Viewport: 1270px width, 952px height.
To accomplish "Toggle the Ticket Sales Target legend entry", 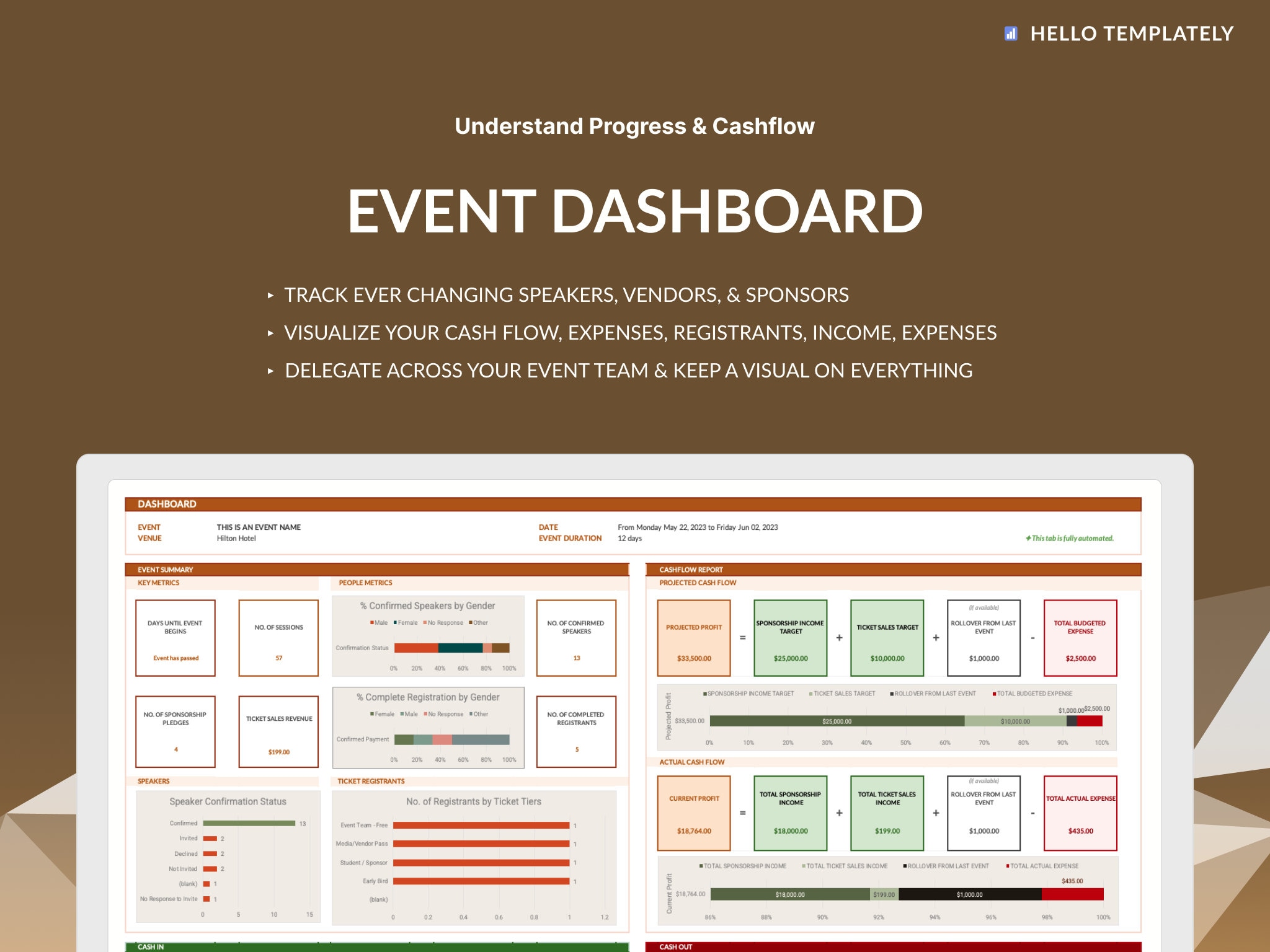I will pos(843,693).
